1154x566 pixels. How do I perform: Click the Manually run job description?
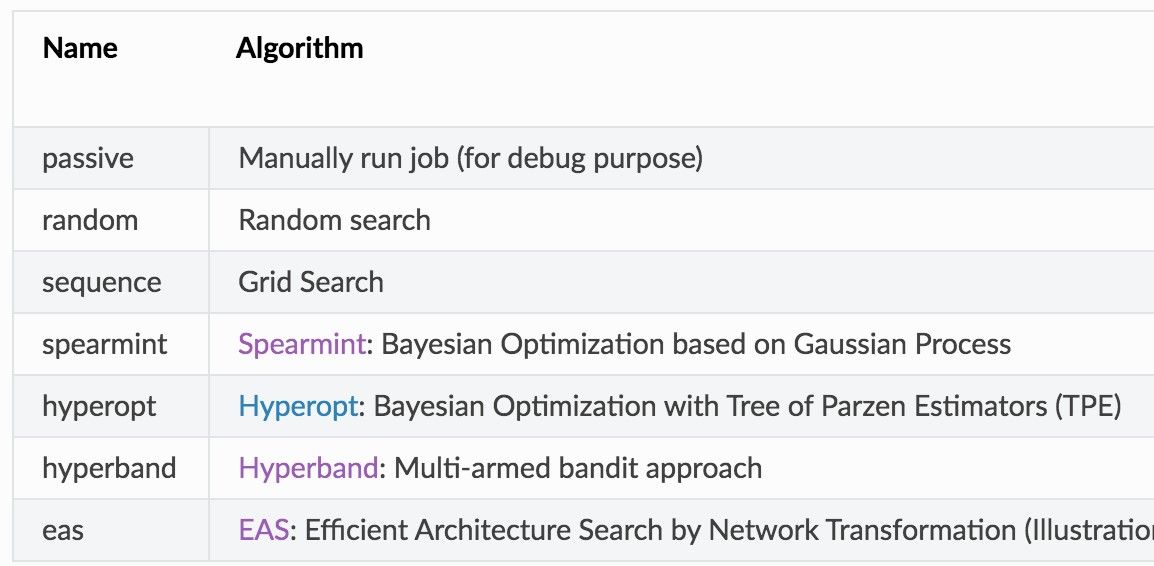[x=470, y=158]
